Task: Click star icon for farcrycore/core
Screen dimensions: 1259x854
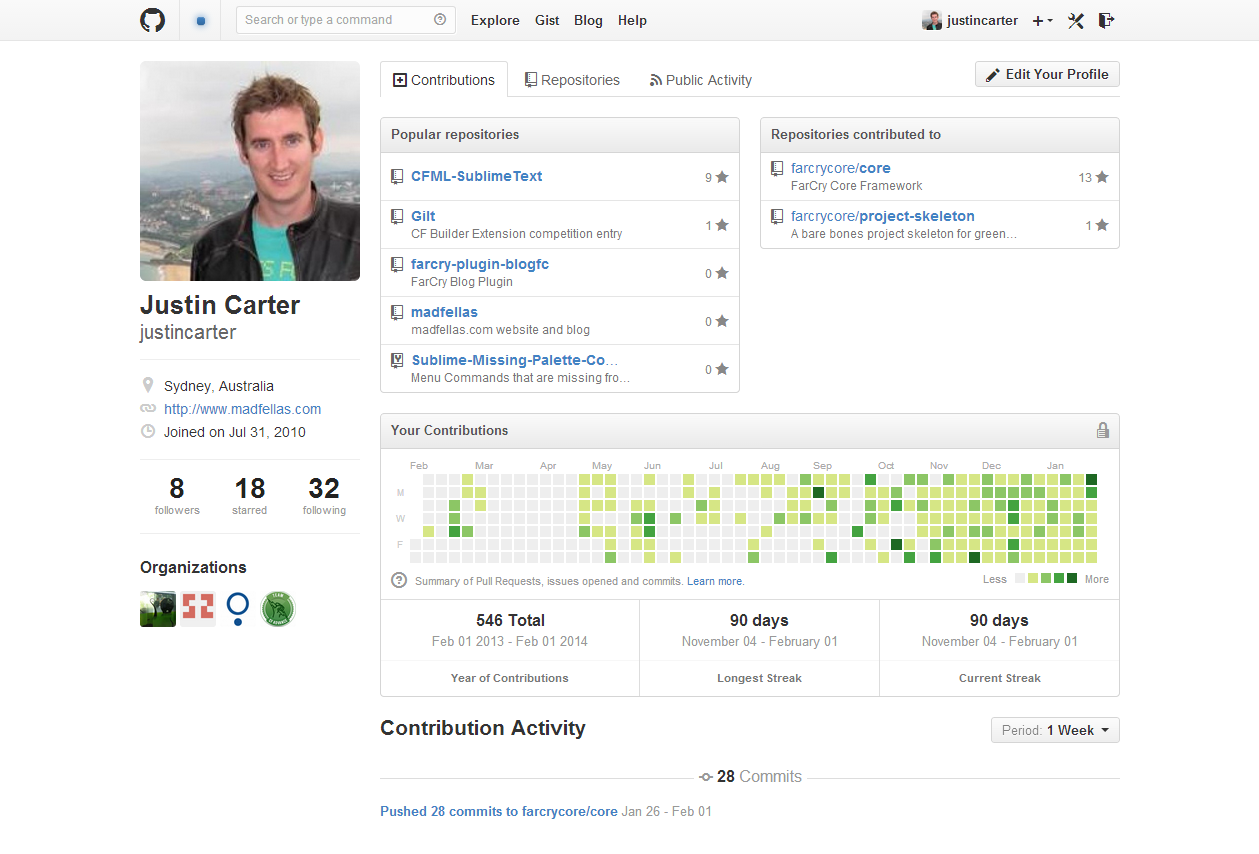Action: (x=1102, y=177)
